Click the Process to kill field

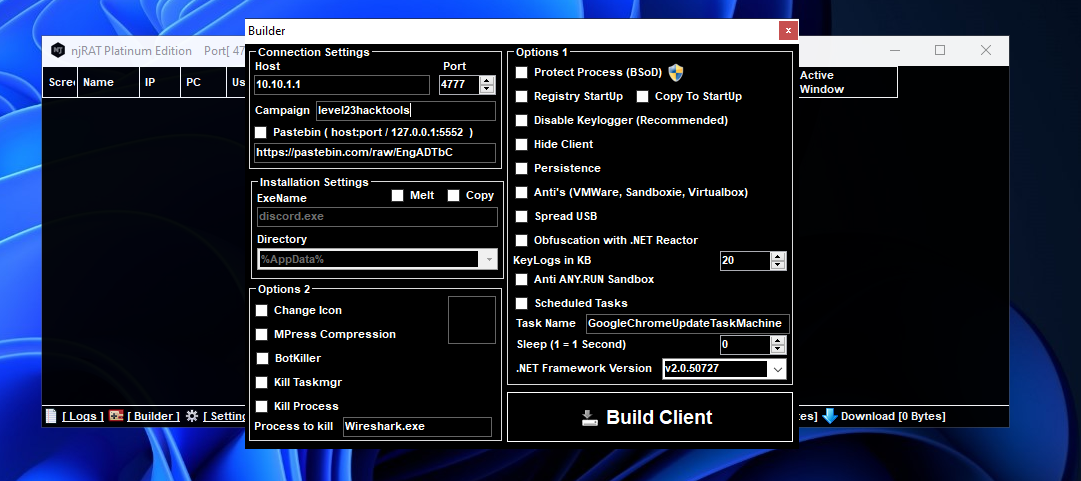coord(418,427)
